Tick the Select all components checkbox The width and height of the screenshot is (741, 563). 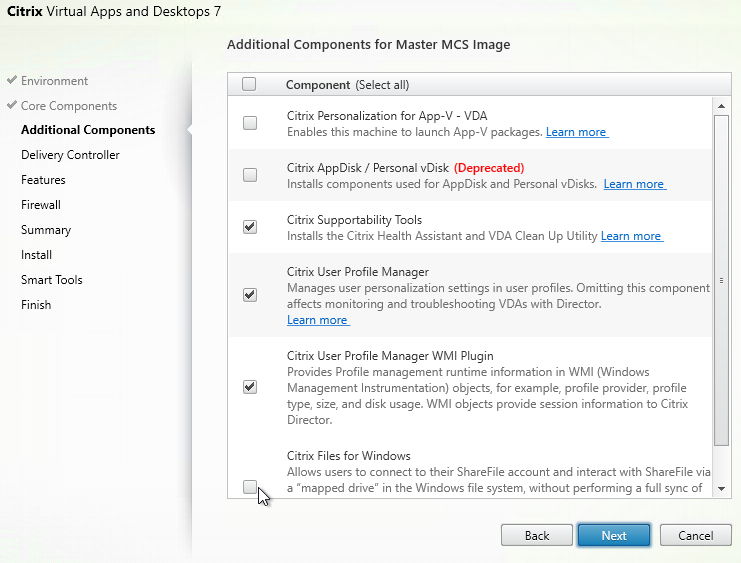point(249,84)
